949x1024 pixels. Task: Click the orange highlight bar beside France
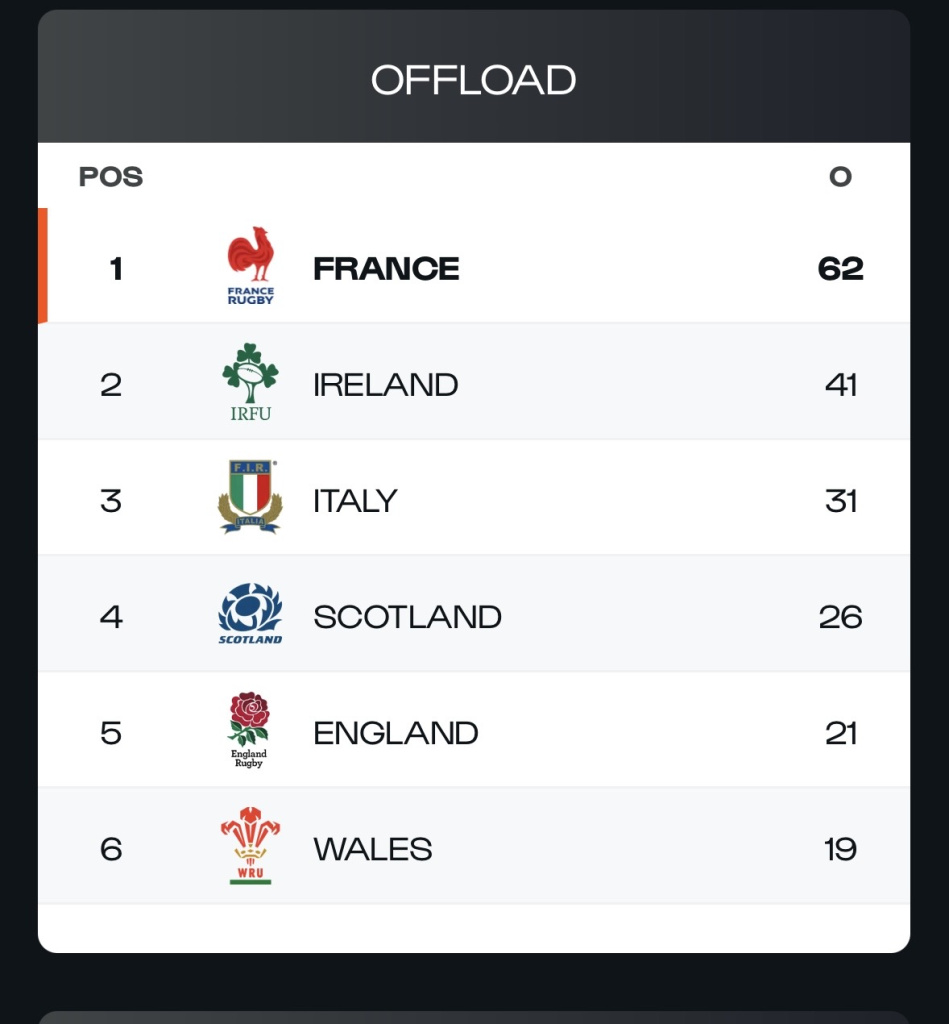[43, 266]
